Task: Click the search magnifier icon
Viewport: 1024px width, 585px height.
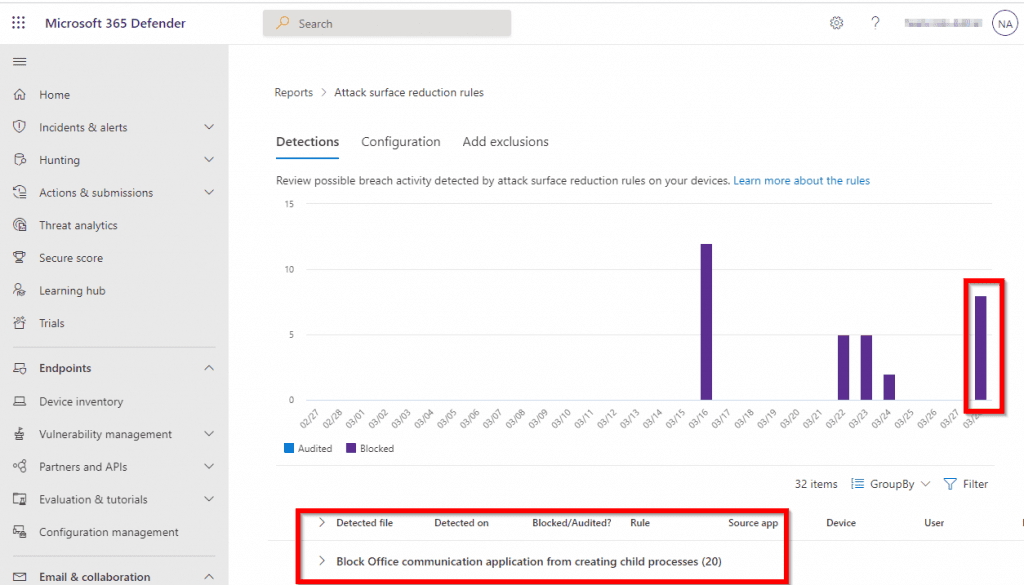Action: (x=283, y=23)
